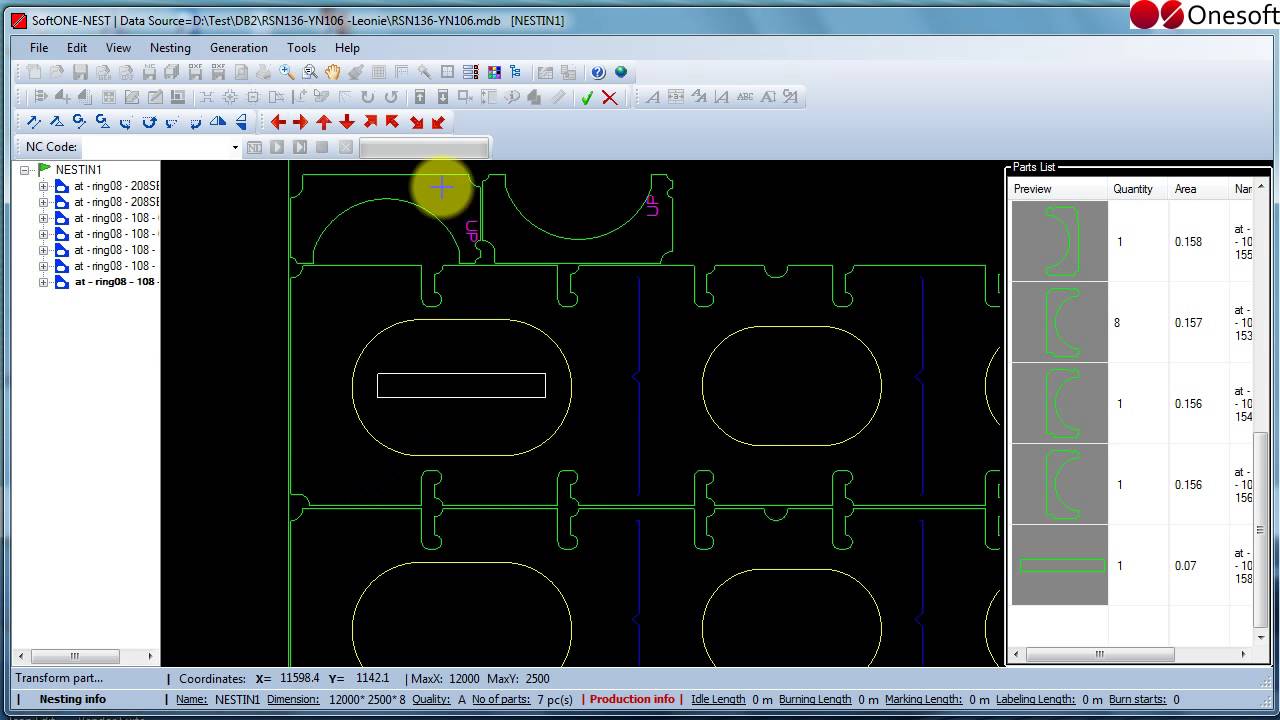The image size is (1280, 720).
Task: Click the No of parts link
Action: [x=502, y=699]
